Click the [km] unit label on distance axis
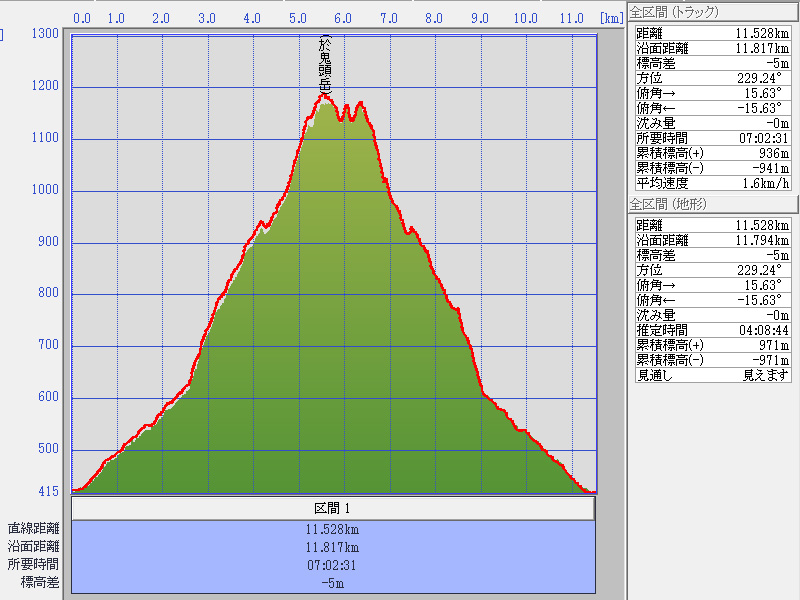Viewport: 800px width, 600px height. click(x=612, y=19)
